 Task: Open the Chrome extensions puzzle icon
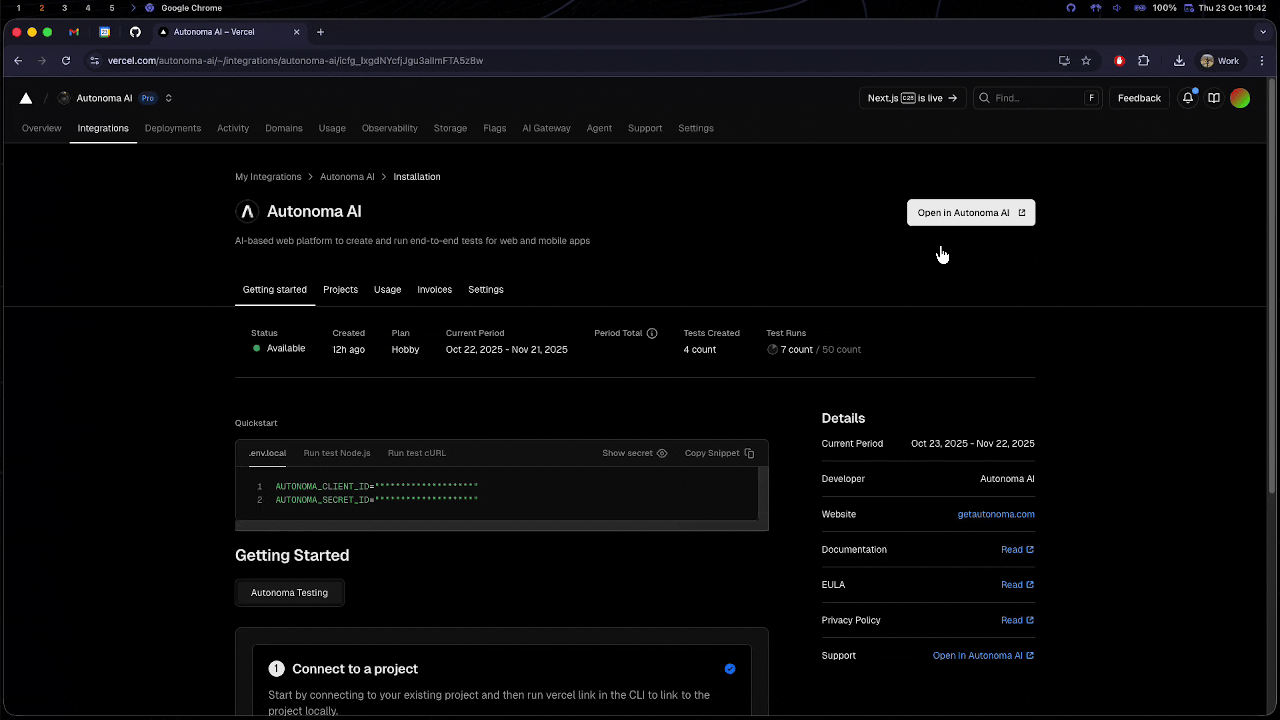coord(1144,61)
